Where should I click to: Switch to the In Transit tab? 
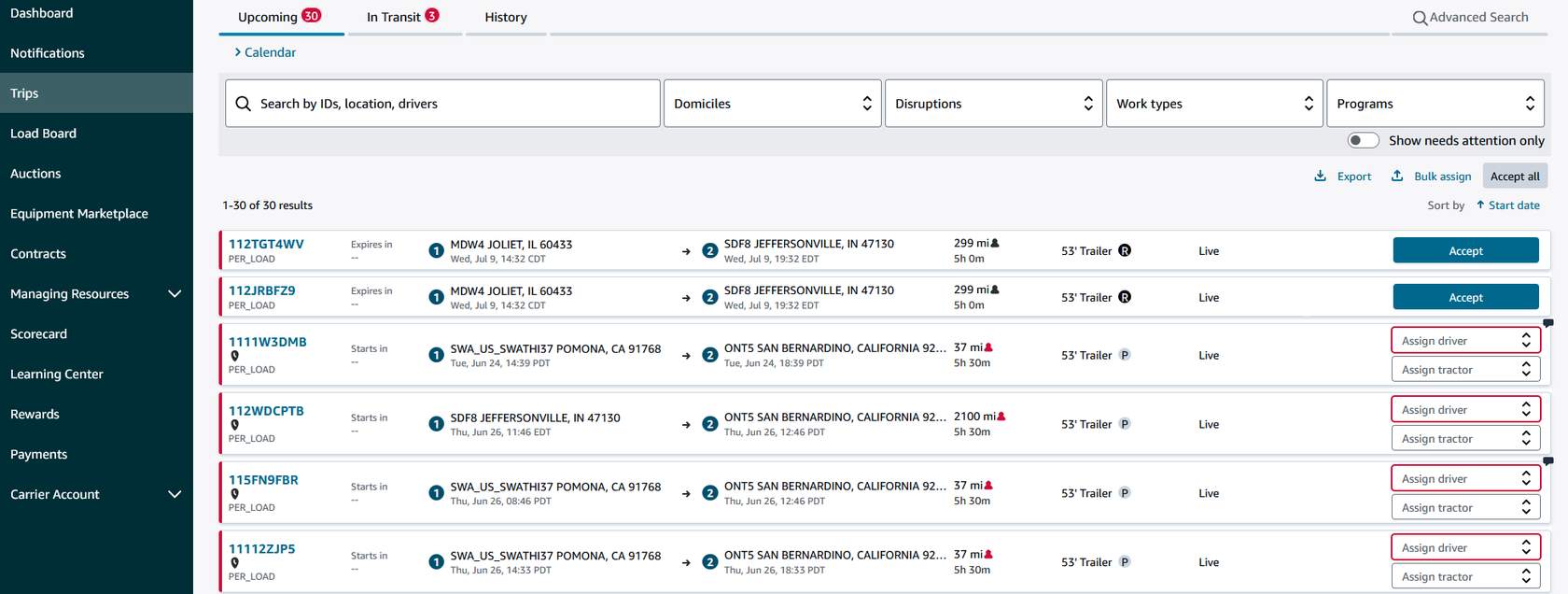(x=402, y=17)
